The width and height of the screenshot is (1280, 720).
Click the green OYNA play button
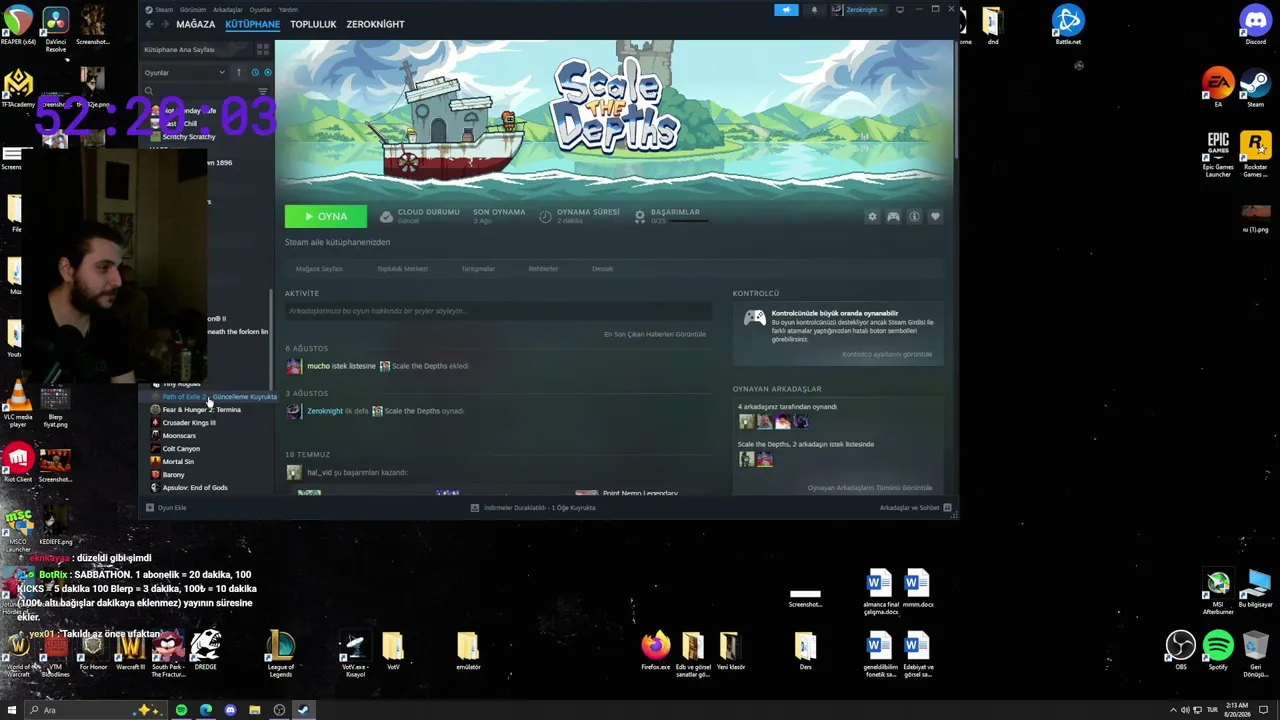(x=326, y=217)
